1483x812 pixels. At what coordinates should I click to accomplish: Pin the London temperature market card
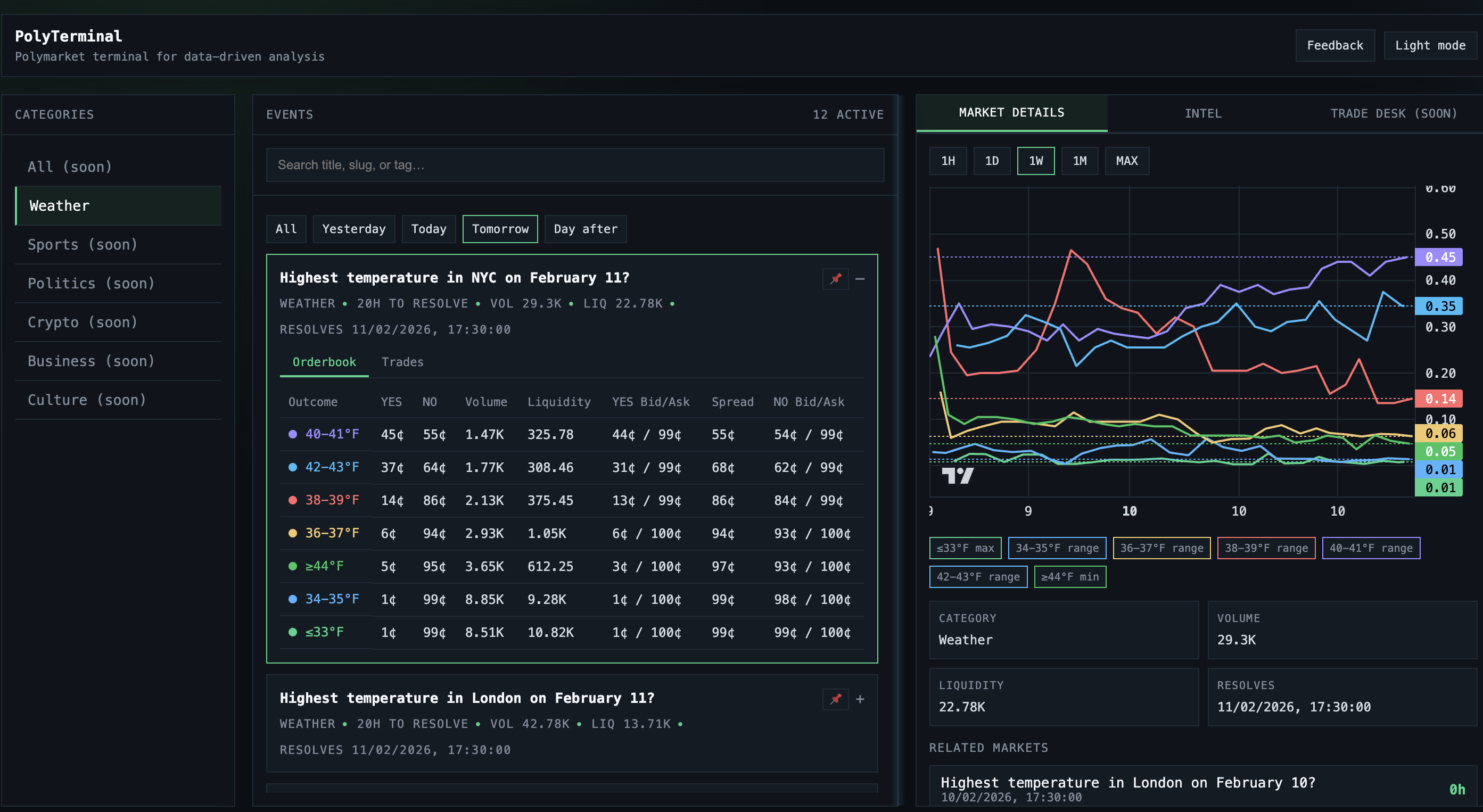835,699
